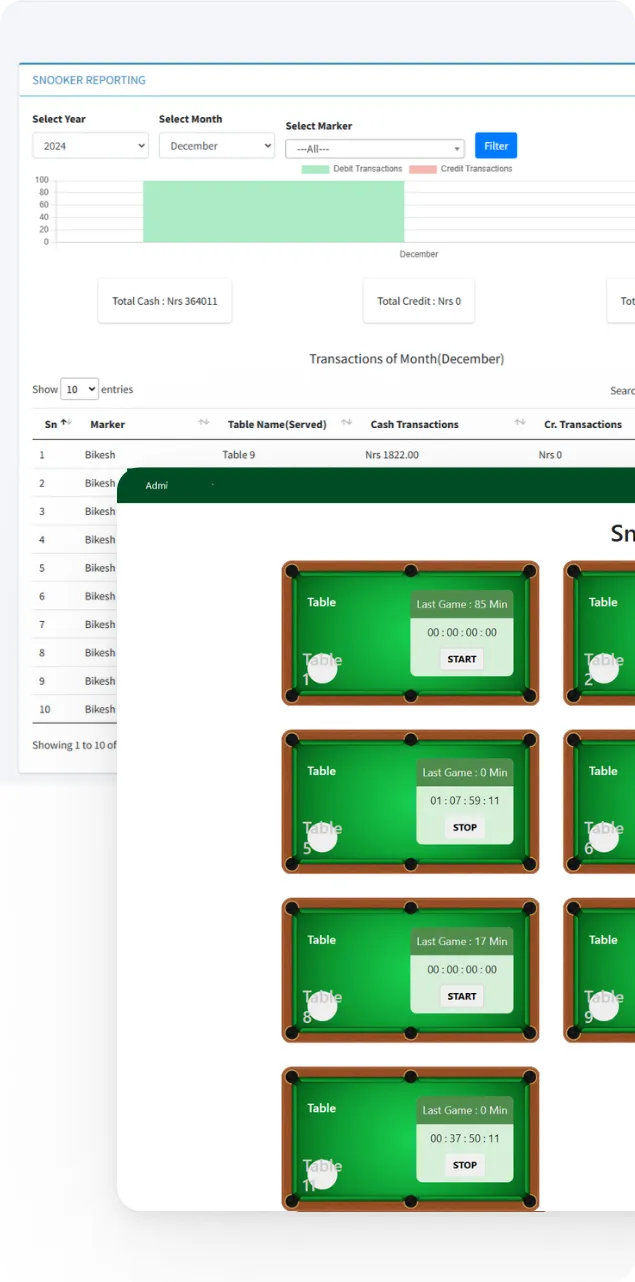Toggle the Debit Transactions legend swatch

coord(315,169)
